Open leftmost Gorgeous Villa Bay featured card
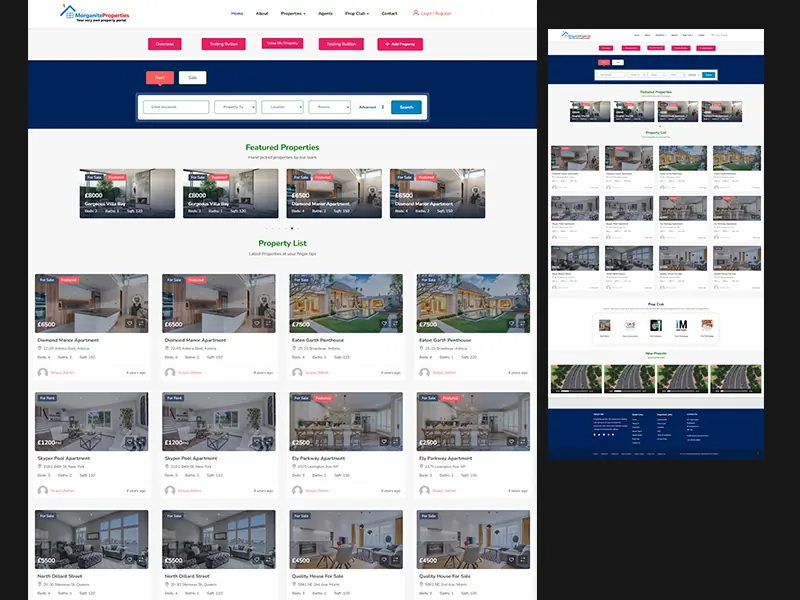 click(x=127, y=193)
